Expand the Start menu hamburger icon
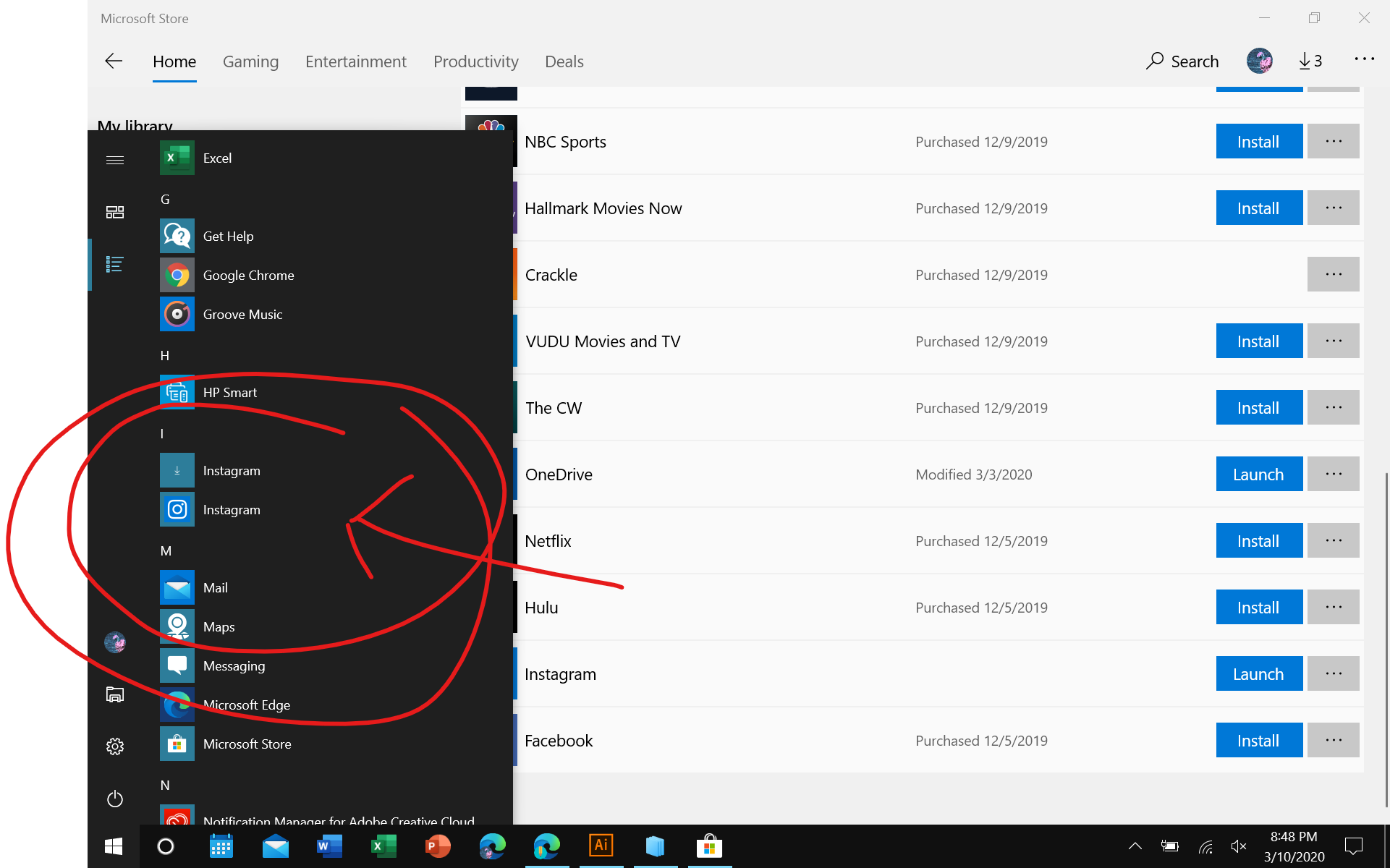The width and height of the screenshot is (1390, 868). [x=115, y=160]
